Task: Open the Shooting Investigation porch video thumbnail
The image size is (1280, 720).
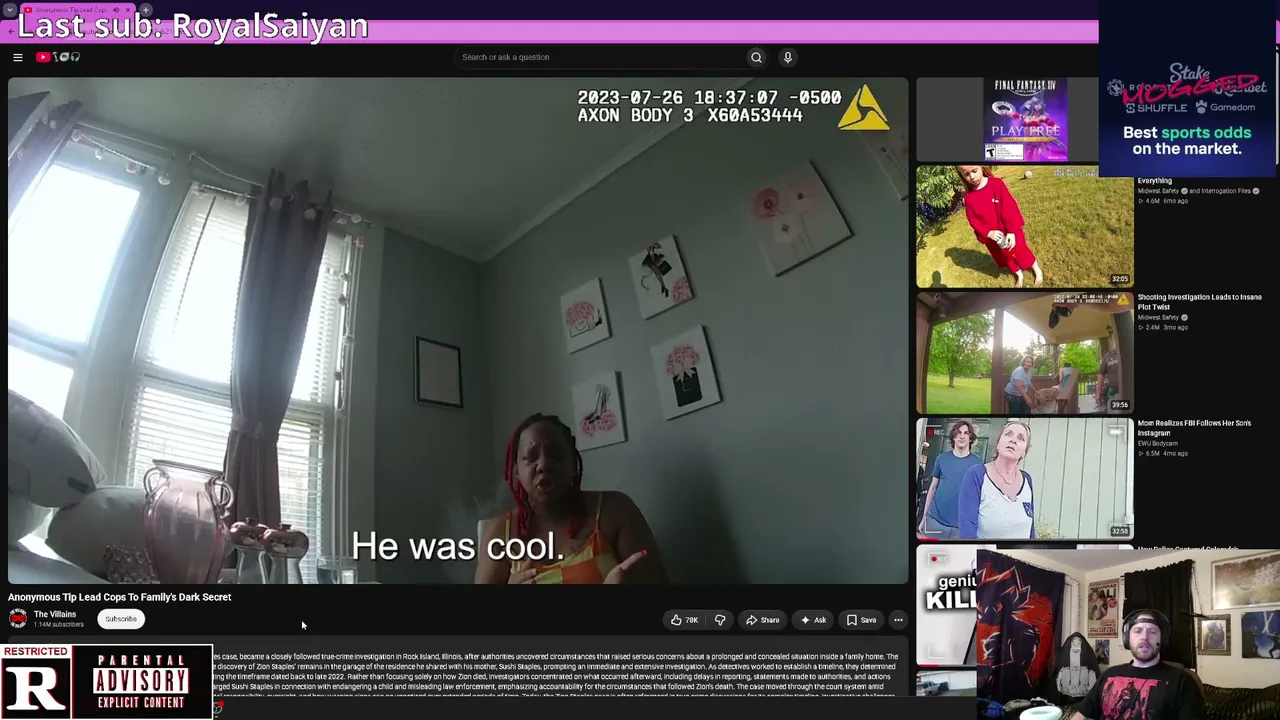Action: [1025, 352]
